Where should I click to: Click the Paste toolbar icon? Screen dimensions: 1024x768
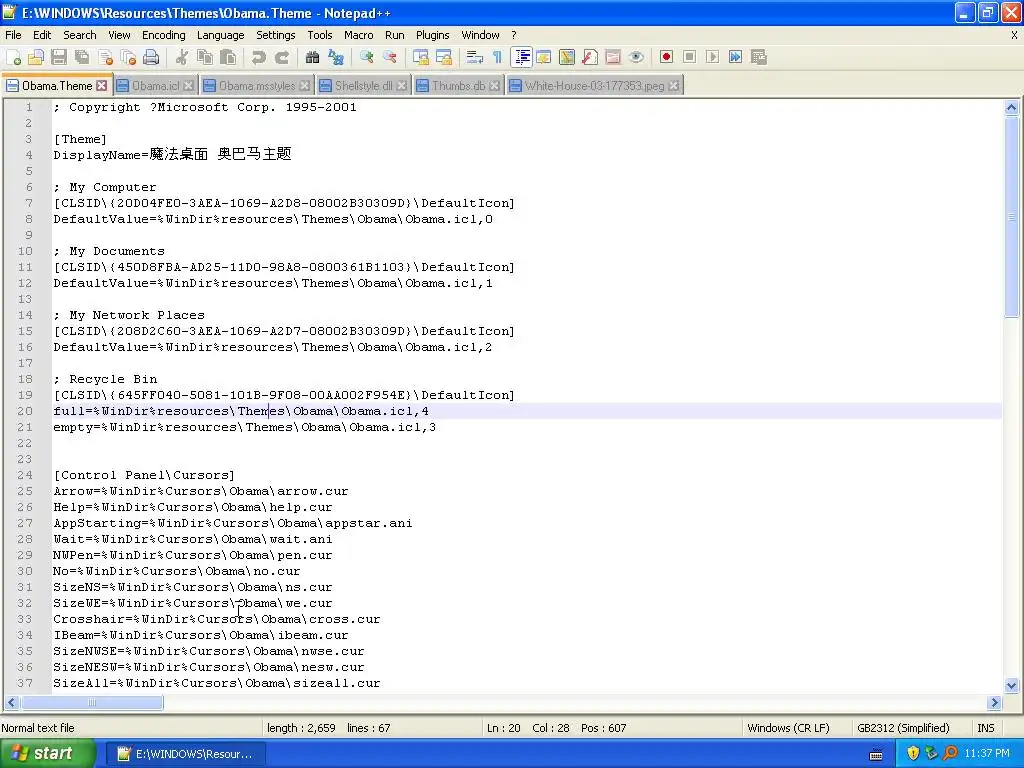click(228, 57)
